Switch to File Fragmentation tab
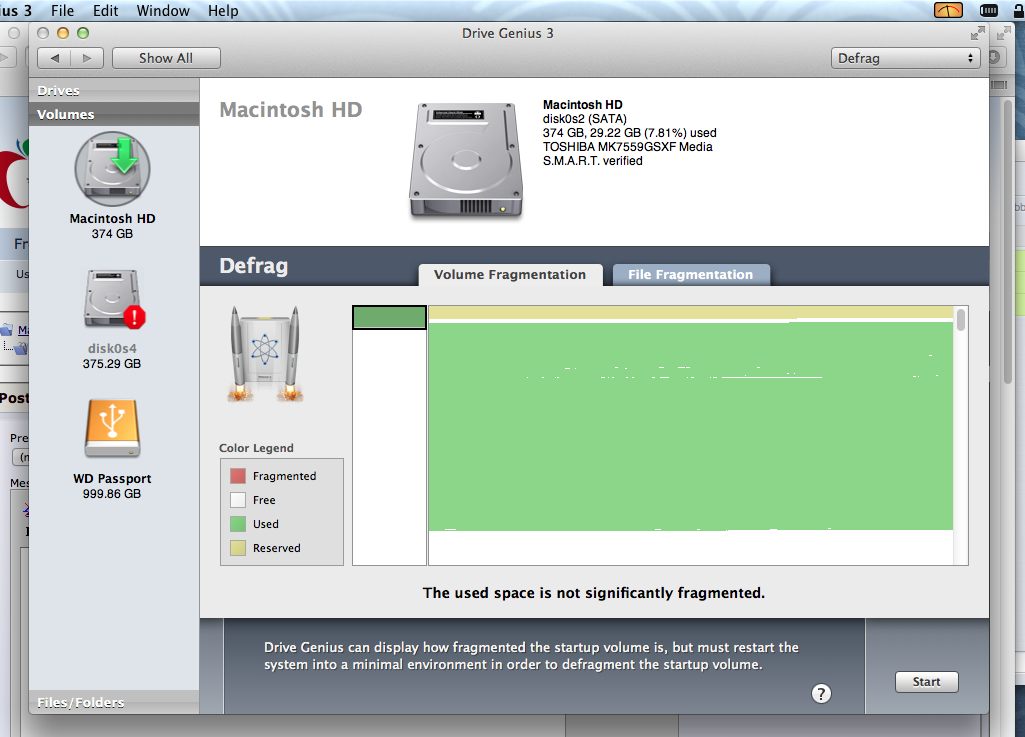This screenshot has width=1025, height=737. [x=691, y=275]
